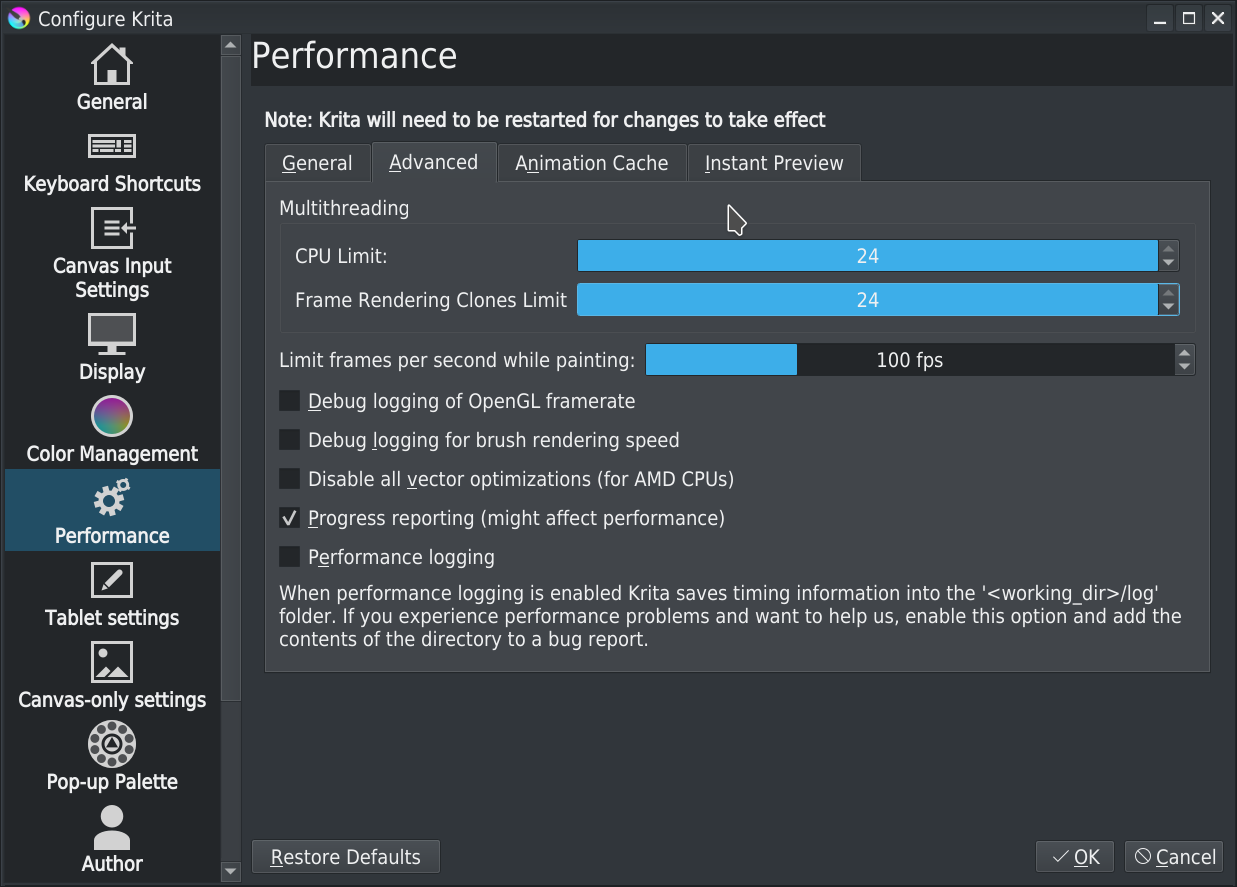Open the Canvas-only settings icon

point(111,662)
